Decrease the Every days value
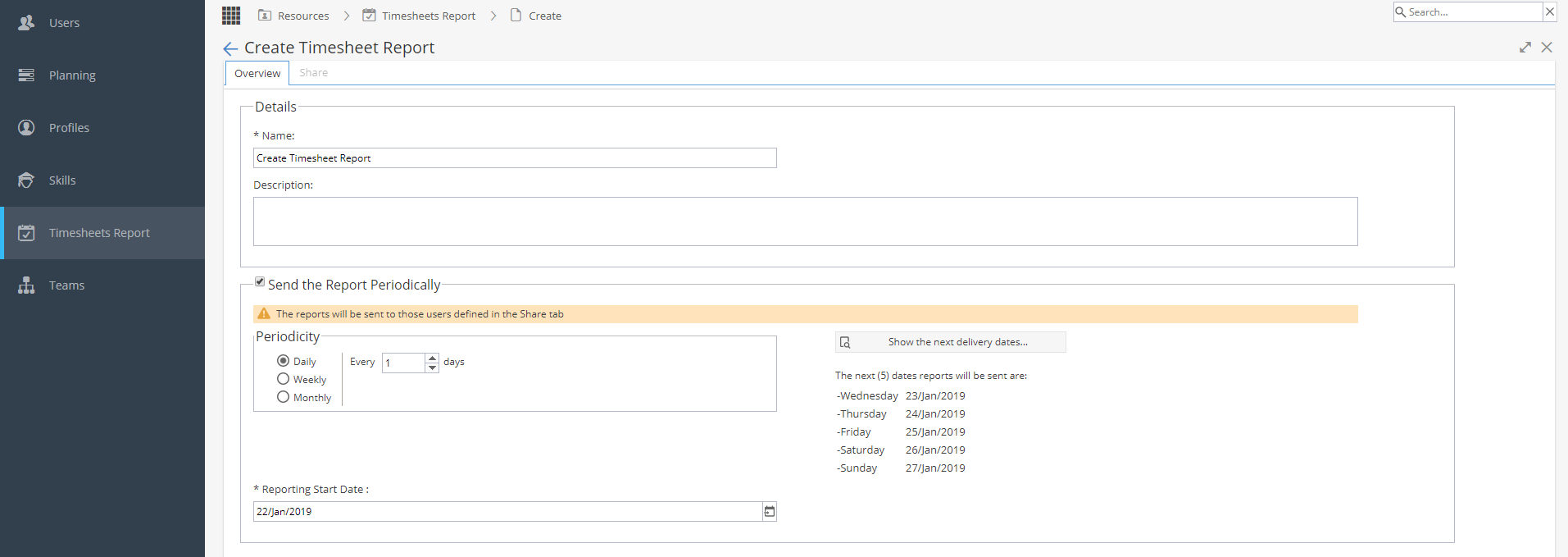The height and width of the screenshot is (557, 1568). pos(433,368)
